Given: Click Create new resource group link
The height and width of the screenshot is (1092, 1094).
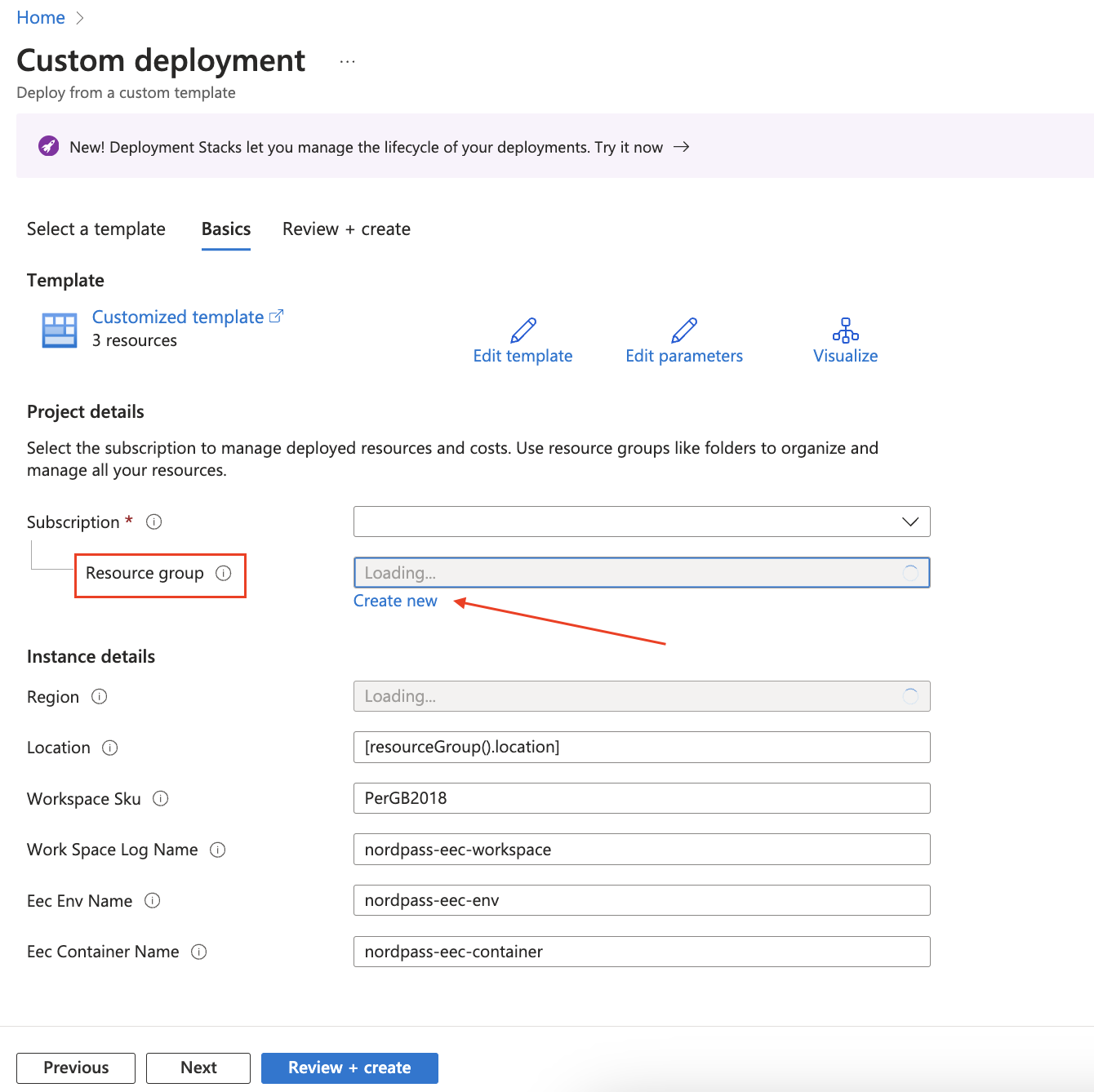Looking at the screenshot, I should [x=395, y=601].
